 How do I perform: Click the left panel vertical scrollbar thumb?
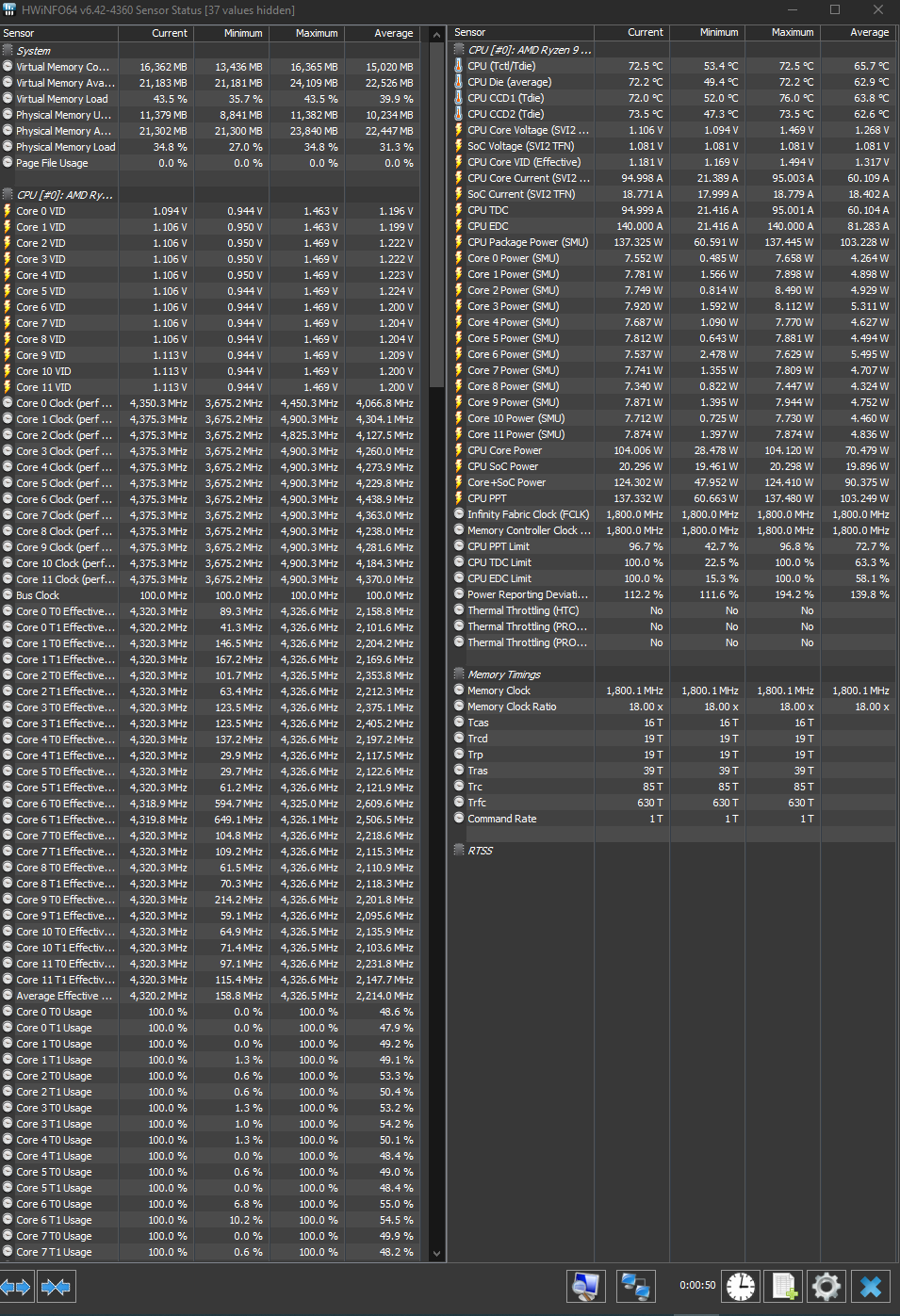(x=436, y=216)
